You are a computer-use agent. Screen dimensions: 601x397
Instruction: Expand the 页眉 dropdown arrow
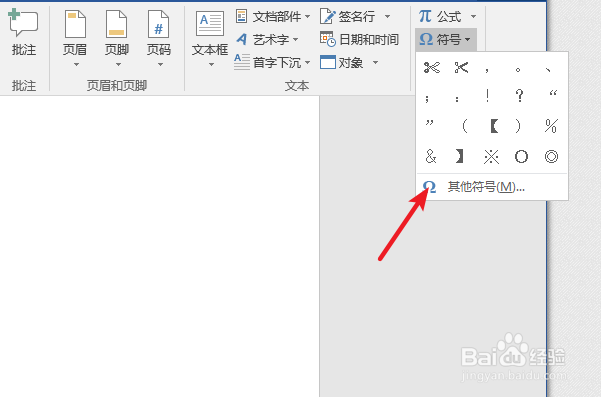point(76,64)
